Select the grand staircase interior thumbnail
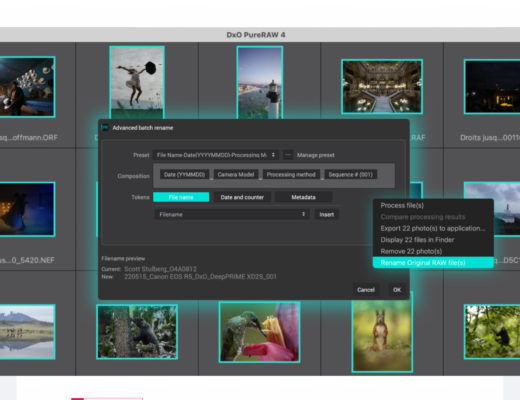520x400 pixels. pyautogui.click(x=382, y=87)
